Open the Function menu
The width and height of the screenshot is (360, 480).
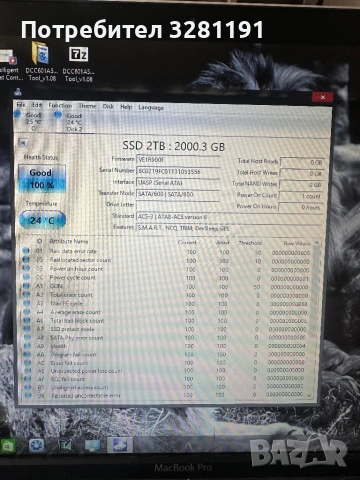60,105
